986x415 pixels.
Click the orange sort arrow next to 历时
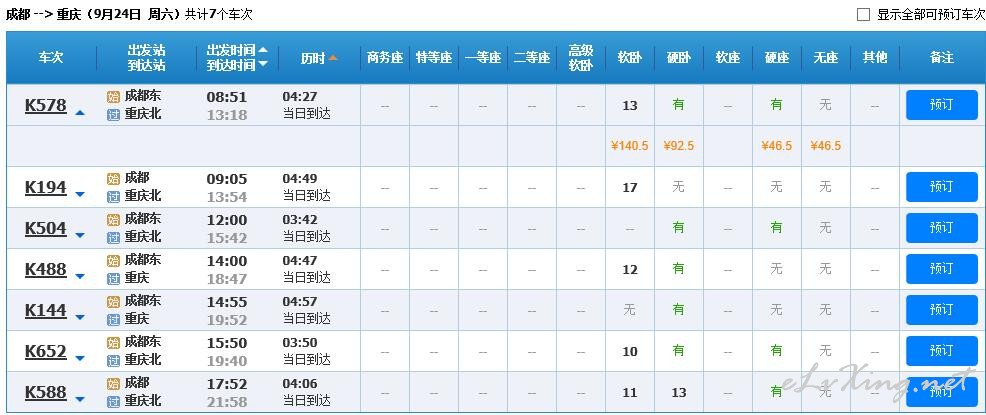(333, 58)
